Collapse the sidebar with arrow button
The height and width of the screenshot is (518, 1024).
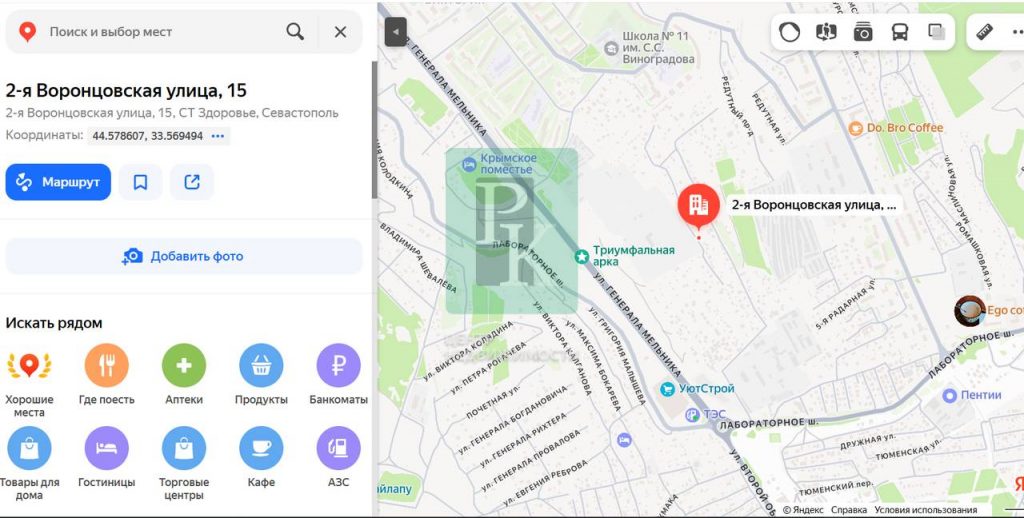396,31
